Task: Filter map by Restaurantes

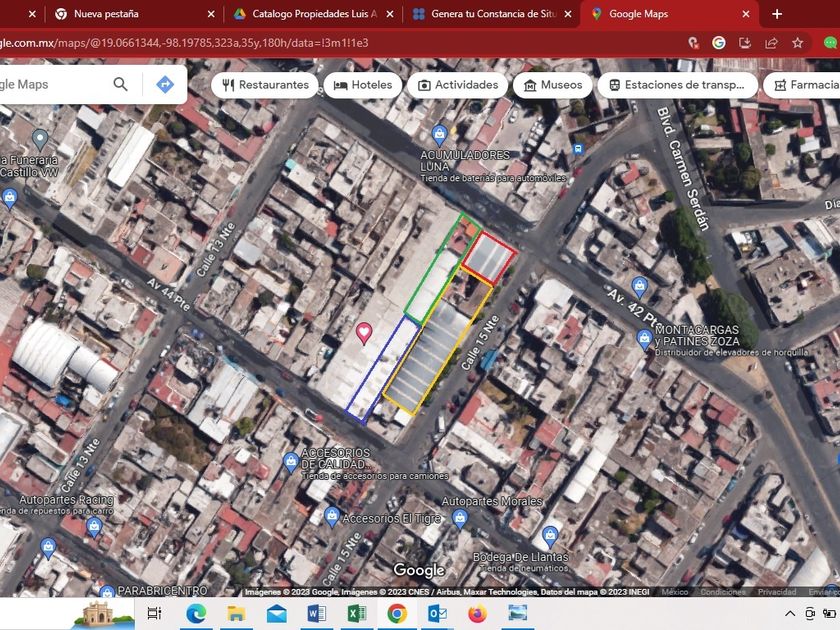Action: [265, 85]
